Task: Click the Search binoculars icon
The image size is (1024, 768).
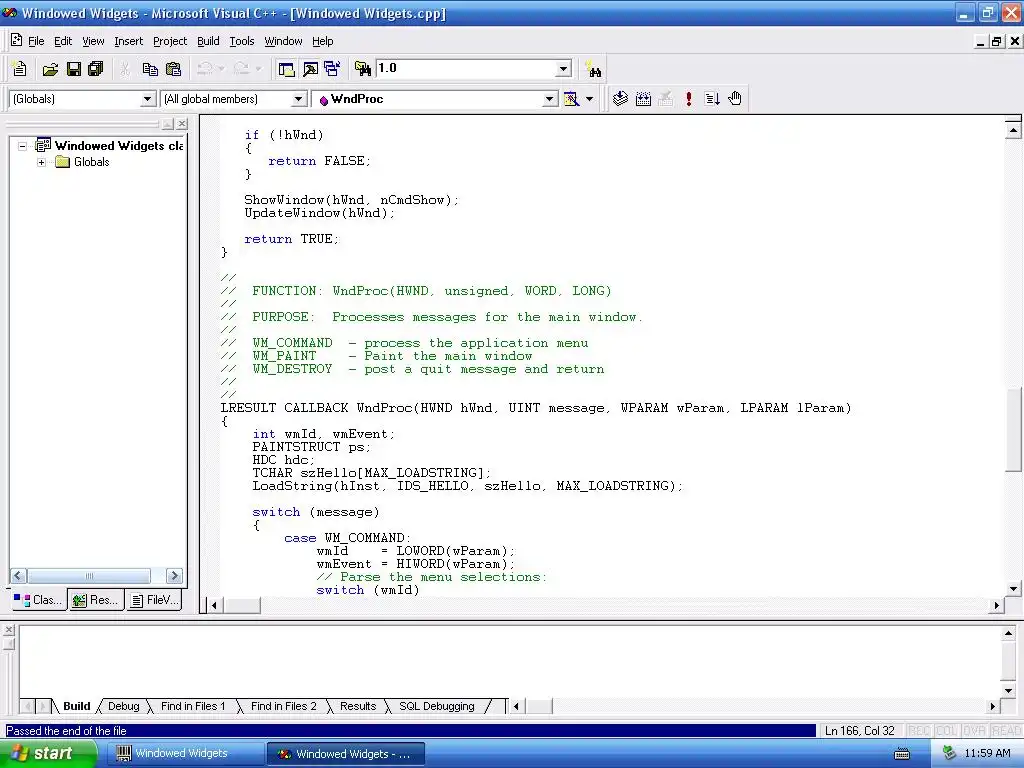Action: pyautogui.click(x=594, y=69)
